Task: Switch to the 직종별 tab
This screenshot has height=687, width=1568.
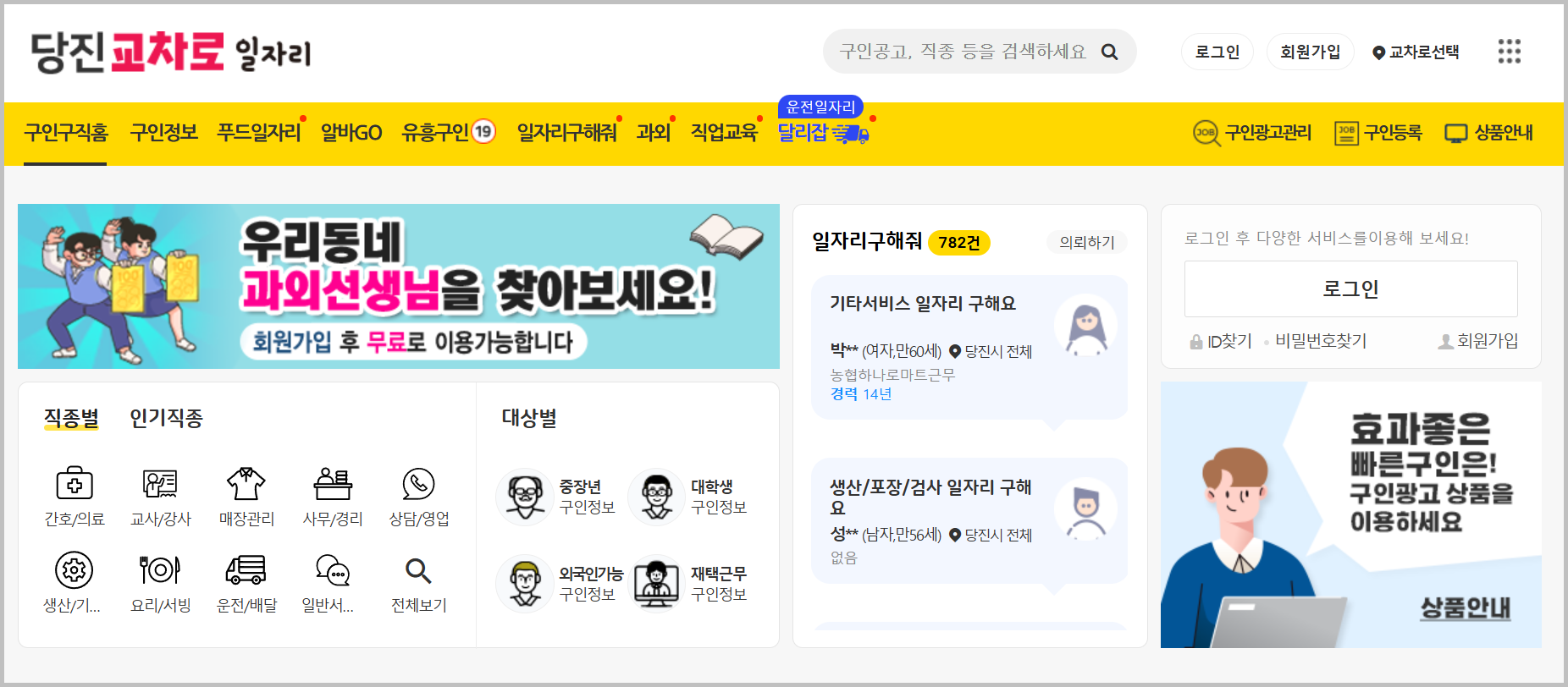Action: tap(71, 418)
